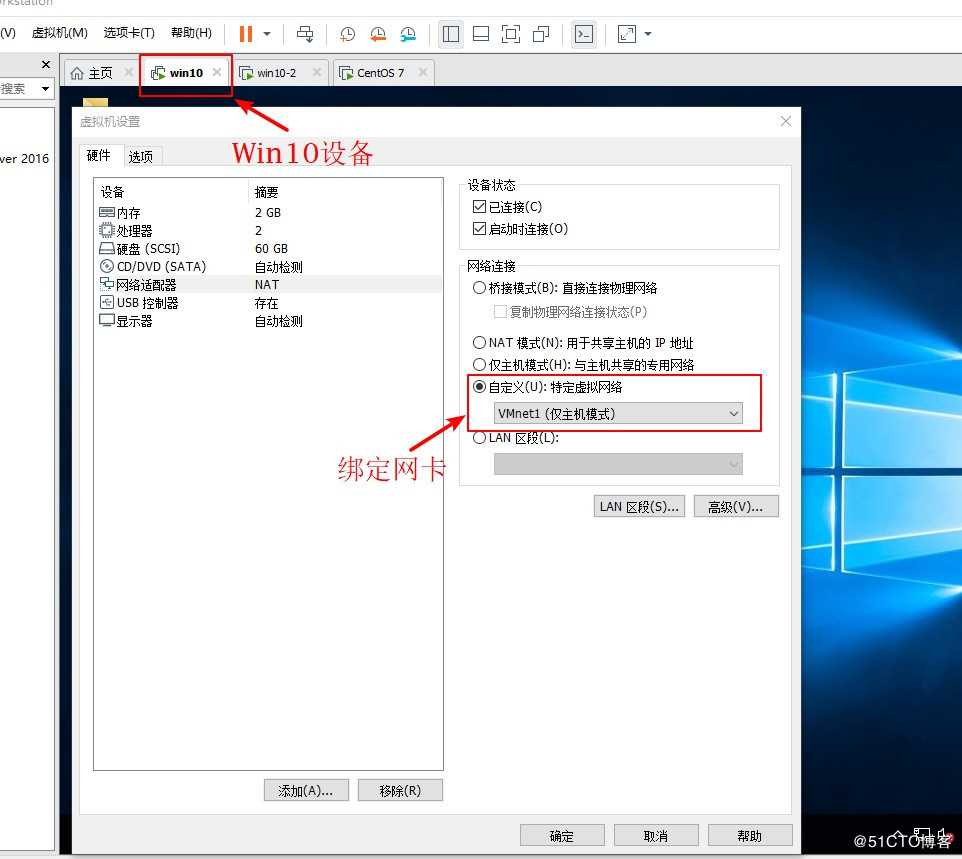962x859 pixels.
Task: Select the 硬盘 (SCSI) device row
Action: click(268, 248)
